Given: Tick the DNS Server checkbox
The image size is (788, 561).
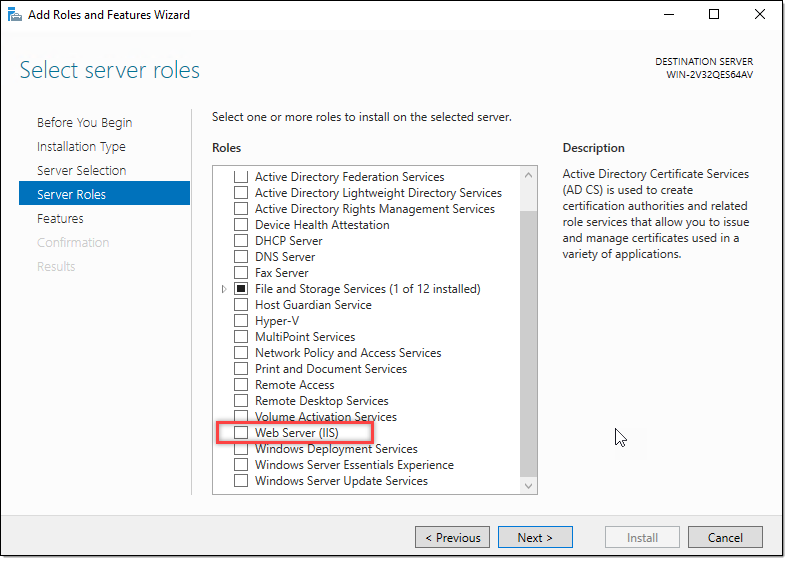Looking at the screenshot, I should pyautogui.click(x=240, y=257).
